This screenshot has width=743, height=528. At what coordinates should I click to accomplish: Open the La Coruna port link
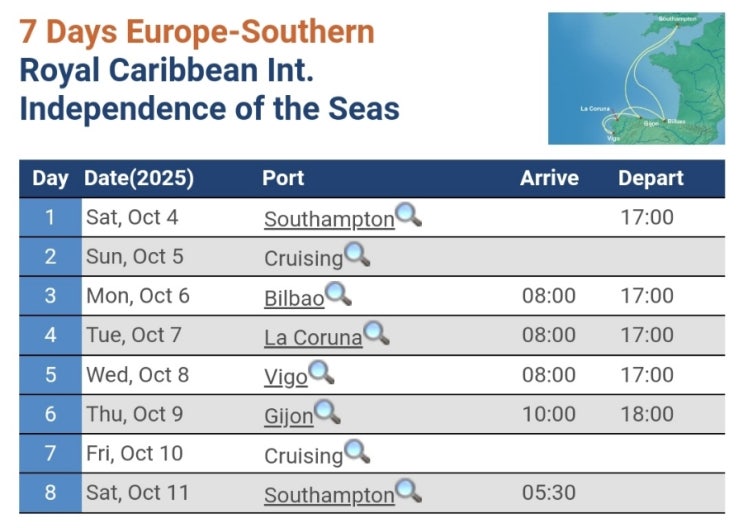(313, 338)
